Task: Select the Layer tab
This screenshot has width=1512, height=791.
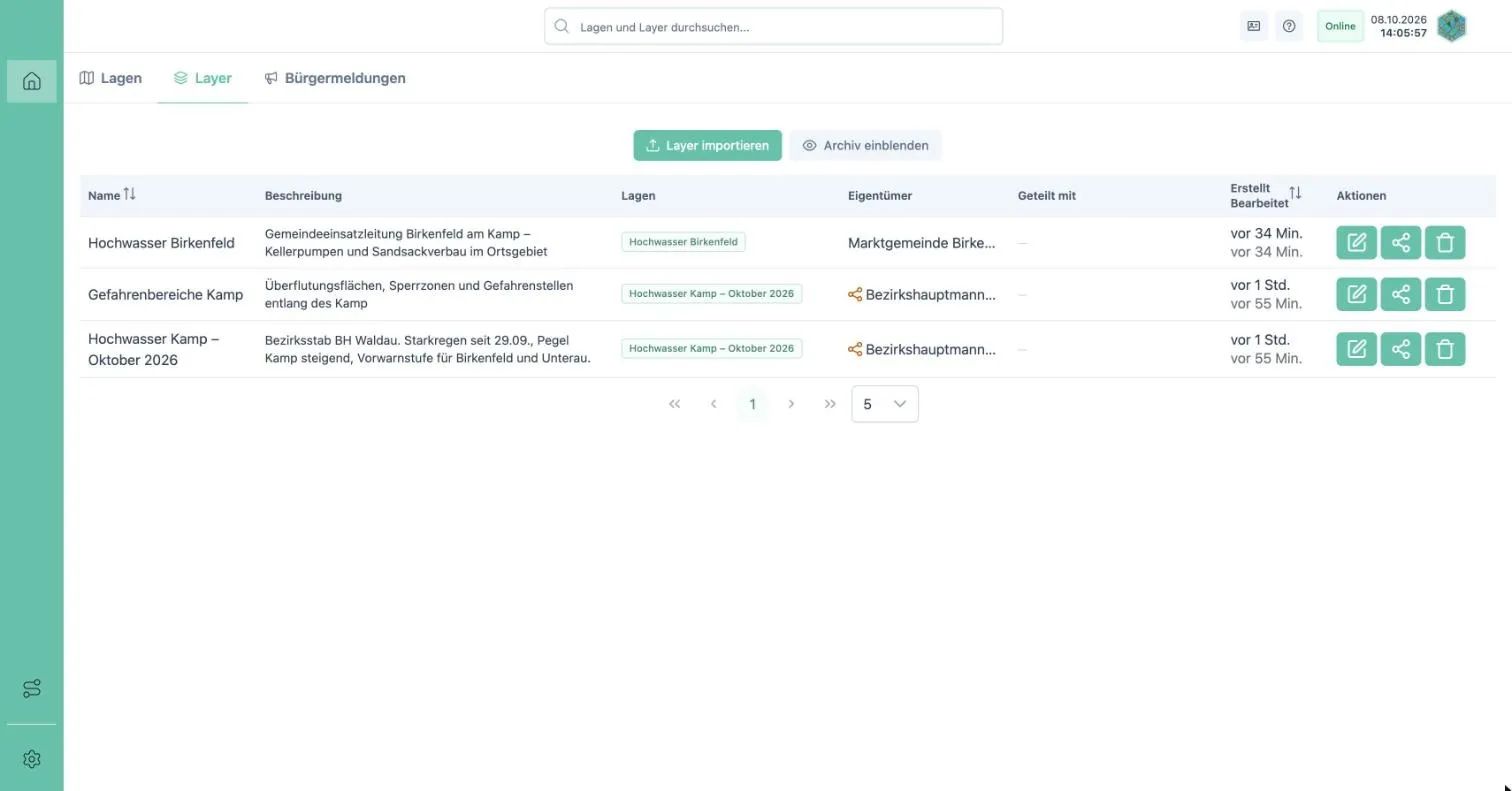Action: click(203, 78)
